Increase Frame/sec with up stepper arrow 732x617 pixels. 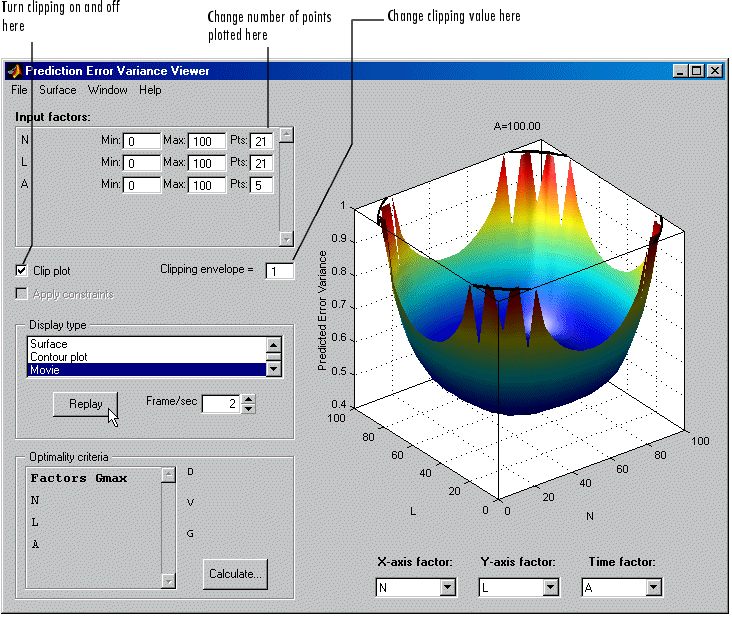[249, 400]
